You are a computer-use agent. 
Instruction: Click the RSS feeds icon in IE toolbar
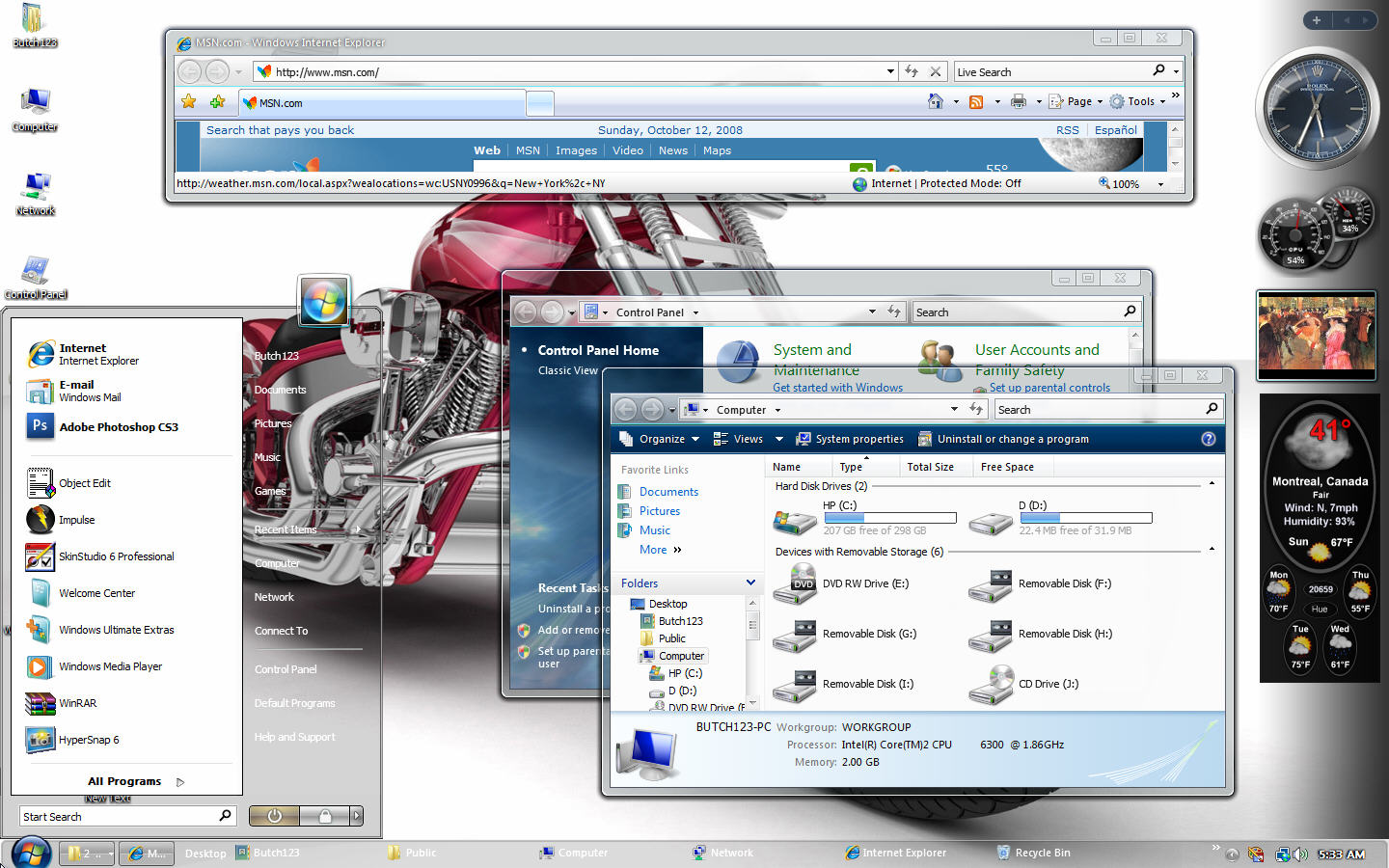click(x=976, y=101)
